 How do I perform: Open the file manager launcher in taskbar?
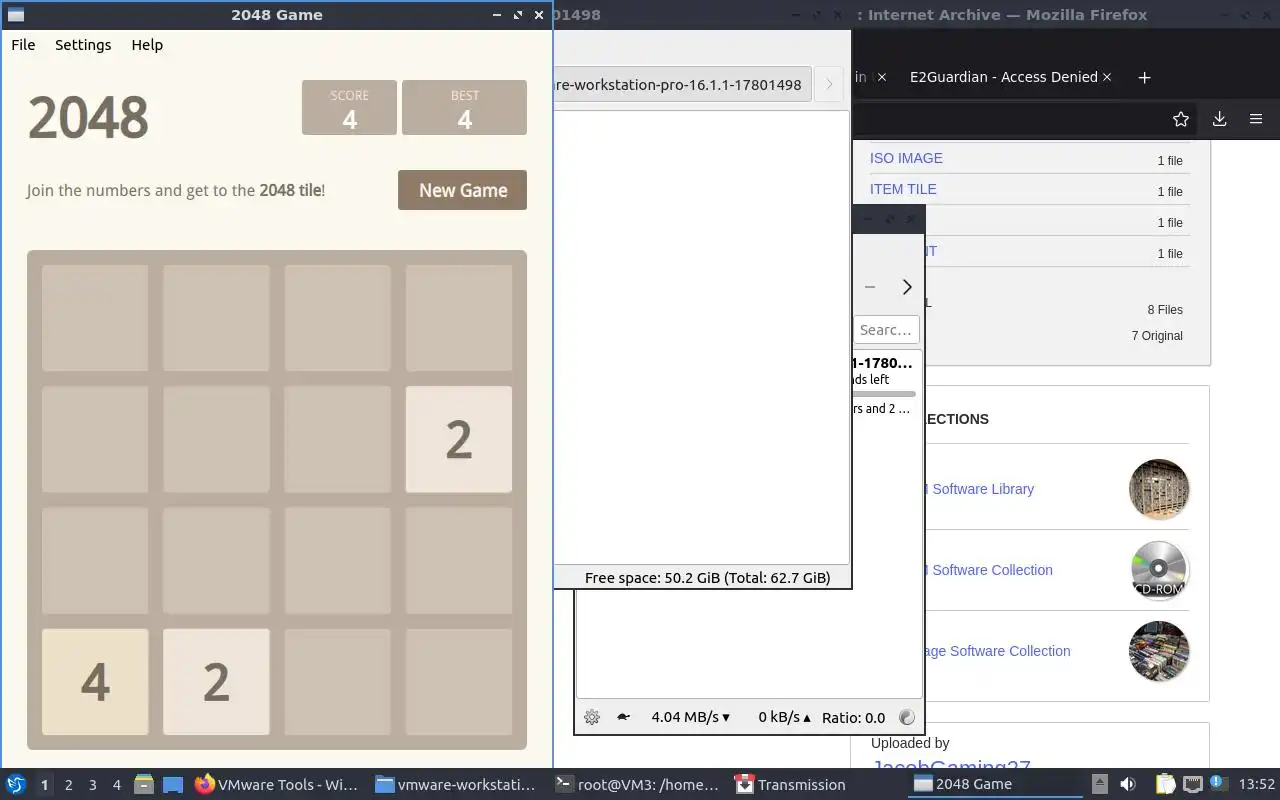[144, 784]
